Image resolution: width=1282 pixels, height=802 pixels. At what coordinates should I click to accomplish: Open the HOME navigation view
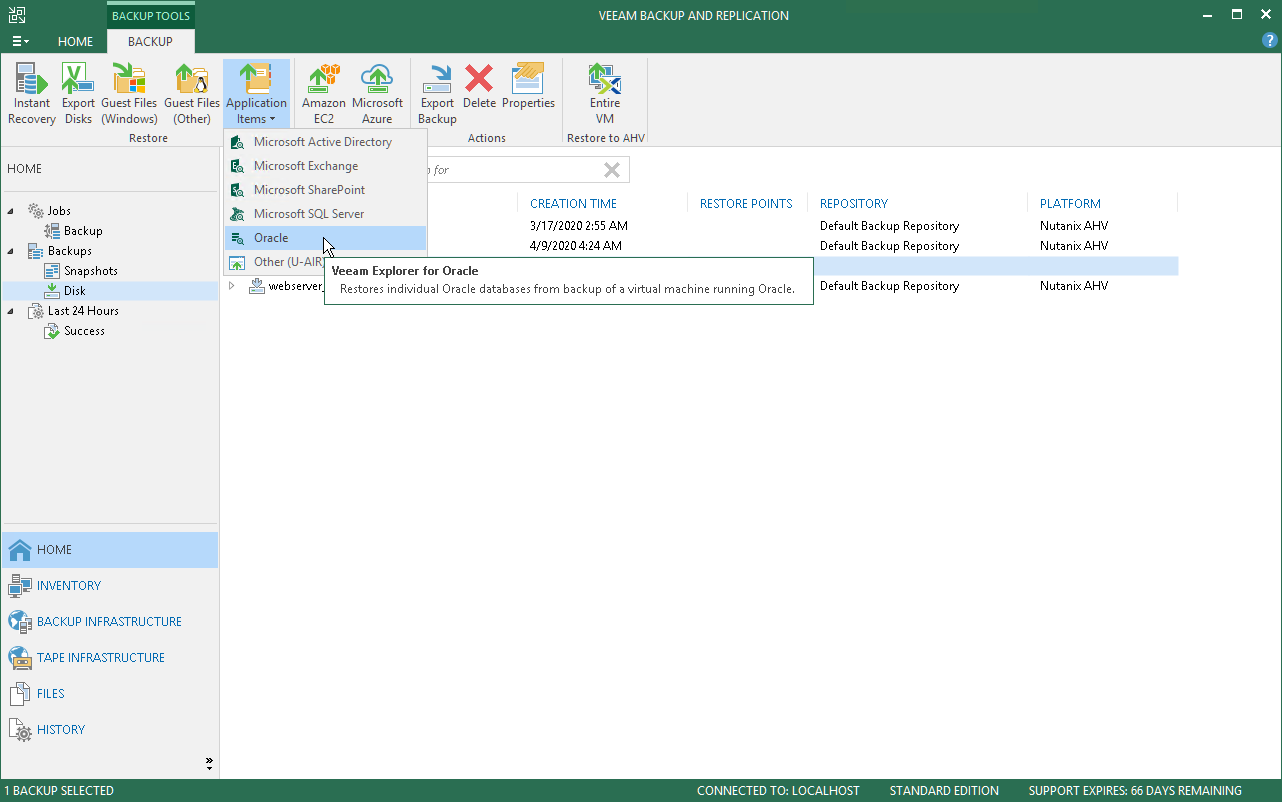click(110, 550)
